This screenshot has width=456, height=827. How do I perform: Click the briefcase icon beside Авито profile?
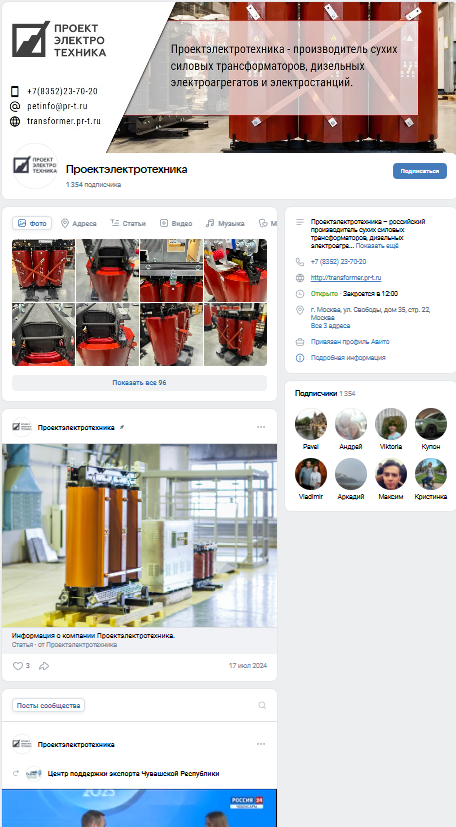300,342
